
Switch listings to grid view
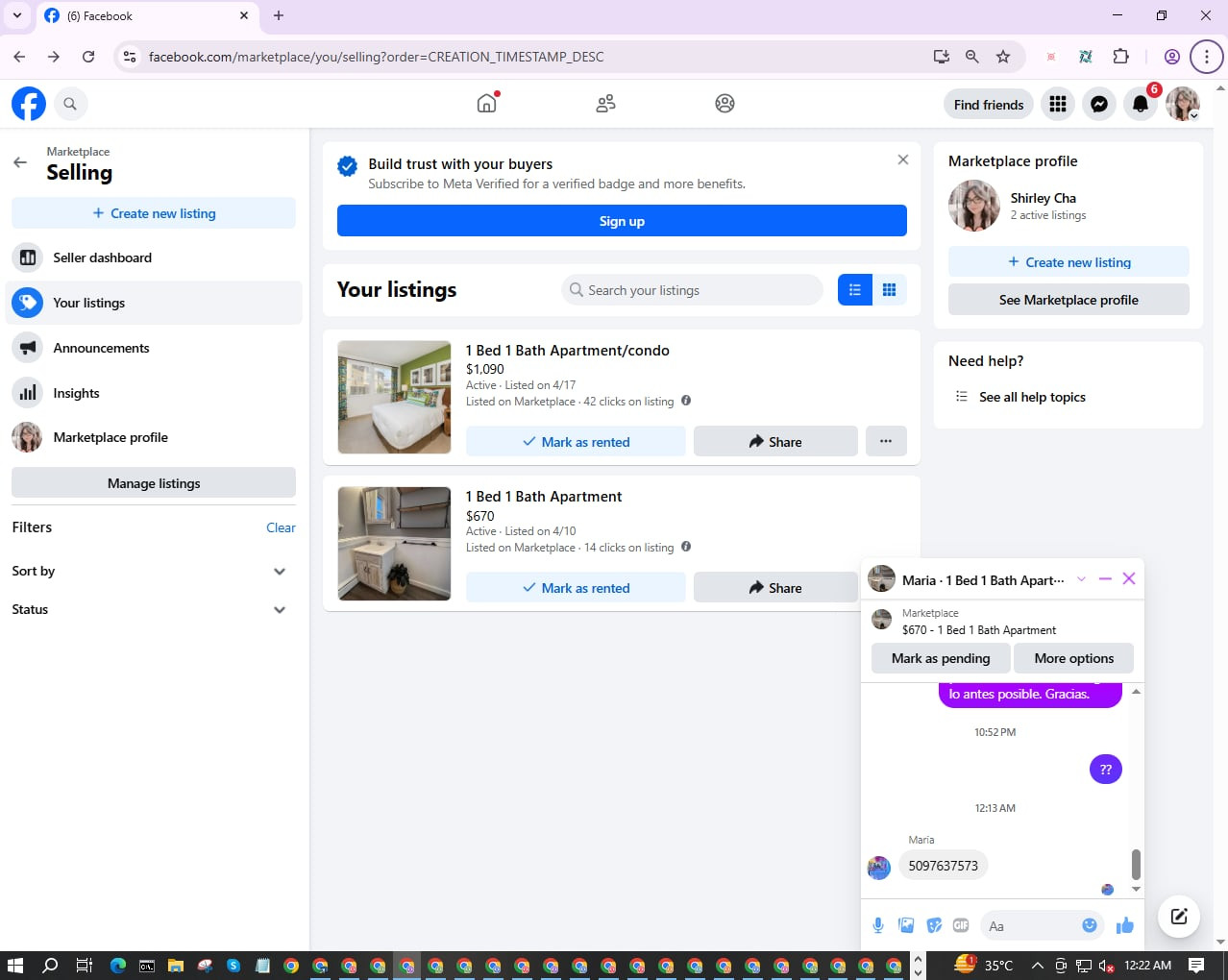pos(890,289)
